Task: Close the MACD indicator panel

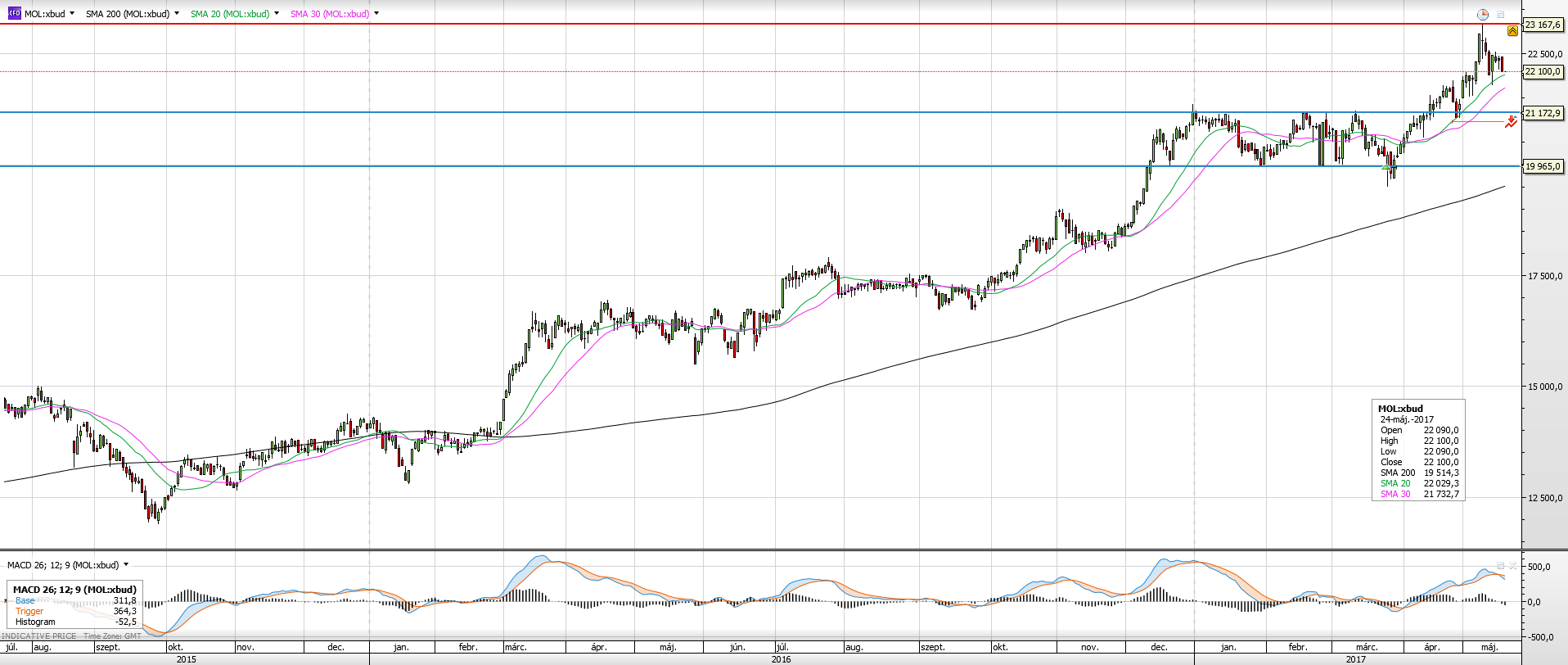Action: pyautogui.click(x=1513, y=565)
